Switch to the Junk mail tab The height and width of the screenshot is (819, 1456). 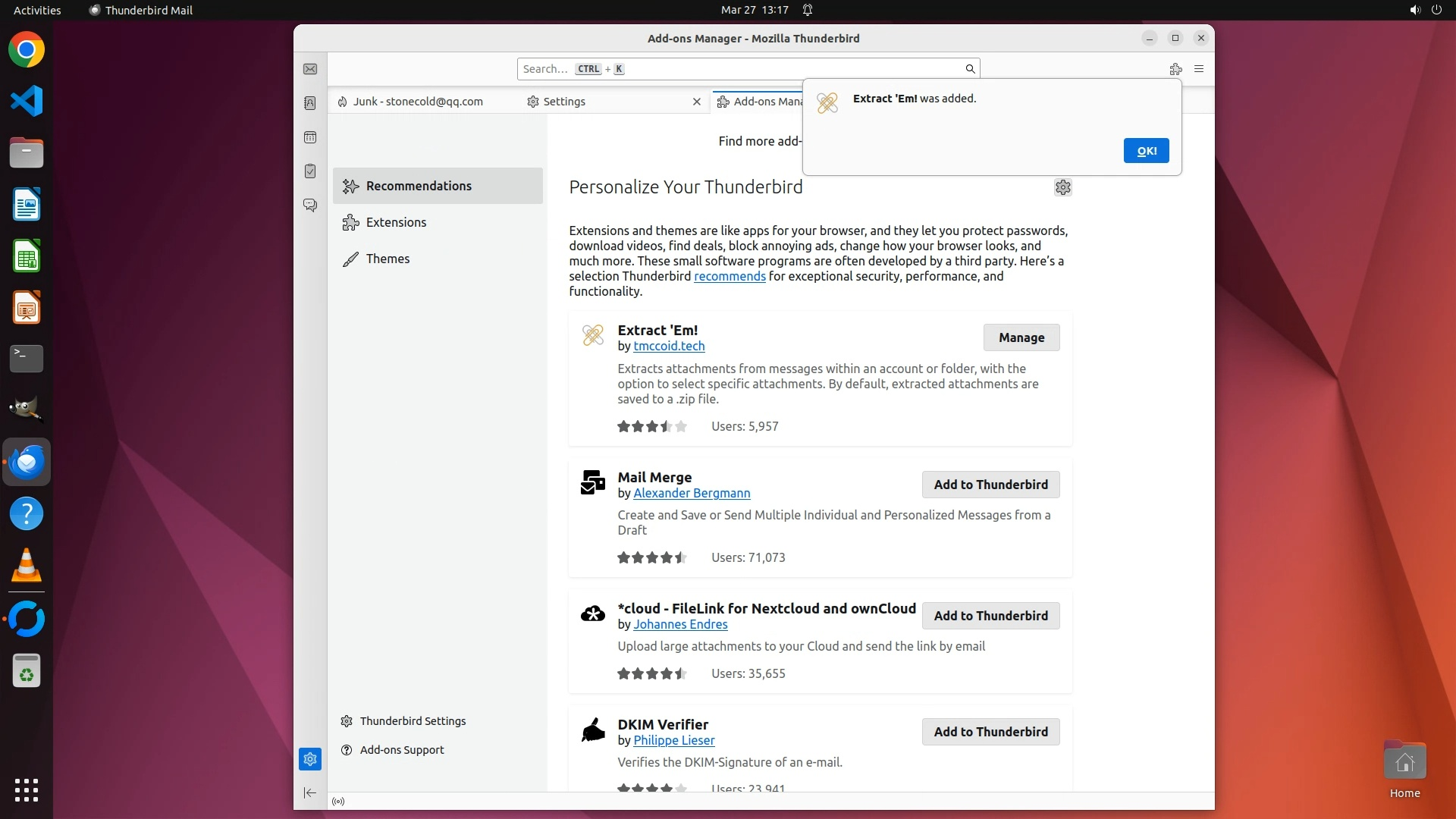[417, 102]
